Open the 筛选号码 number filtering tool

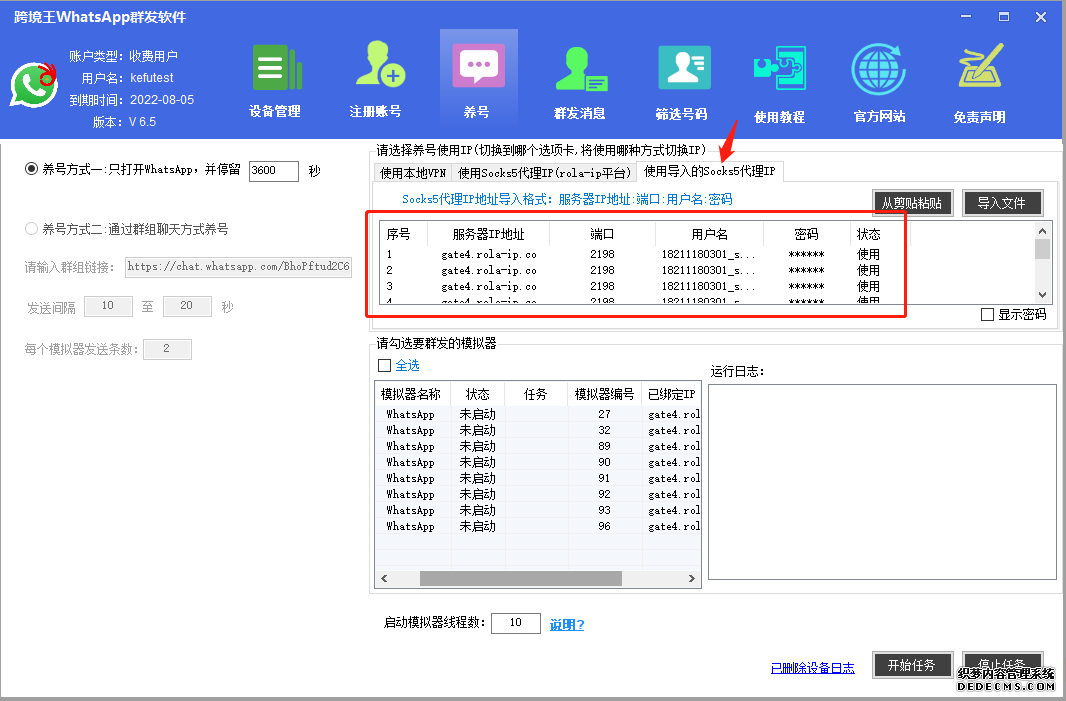tap(684, 80)
